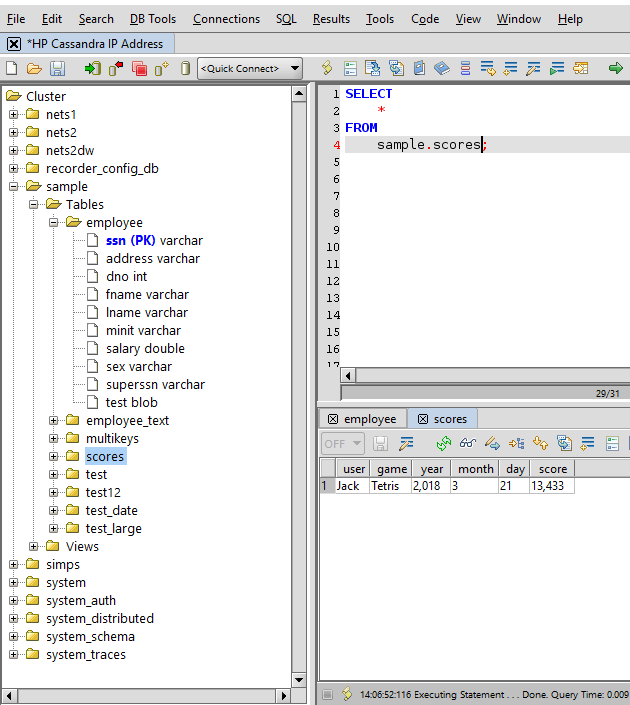This screenshot has width=630, height=705.
Task: Expand the system_schema node
Action: pos(13,636)
